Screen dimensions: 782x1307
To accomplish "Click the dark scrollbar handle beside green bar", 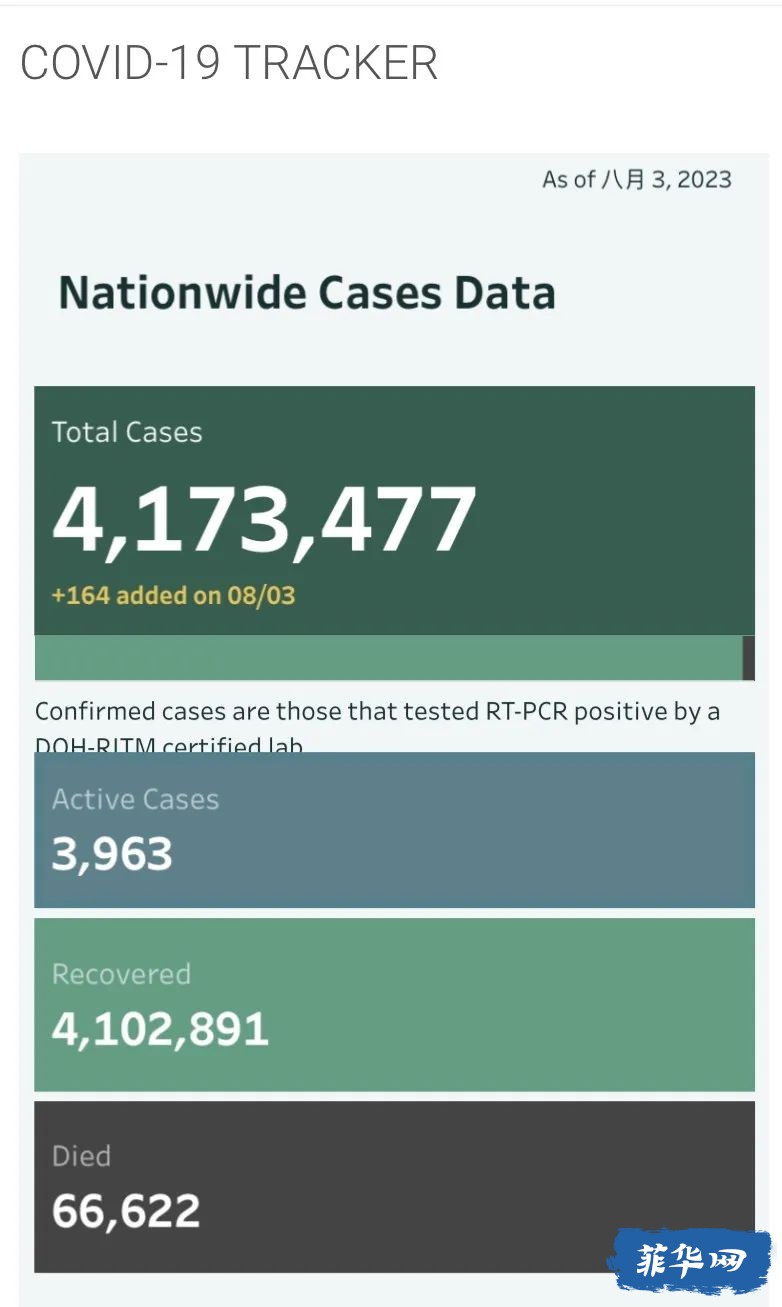I will (749, 658).
